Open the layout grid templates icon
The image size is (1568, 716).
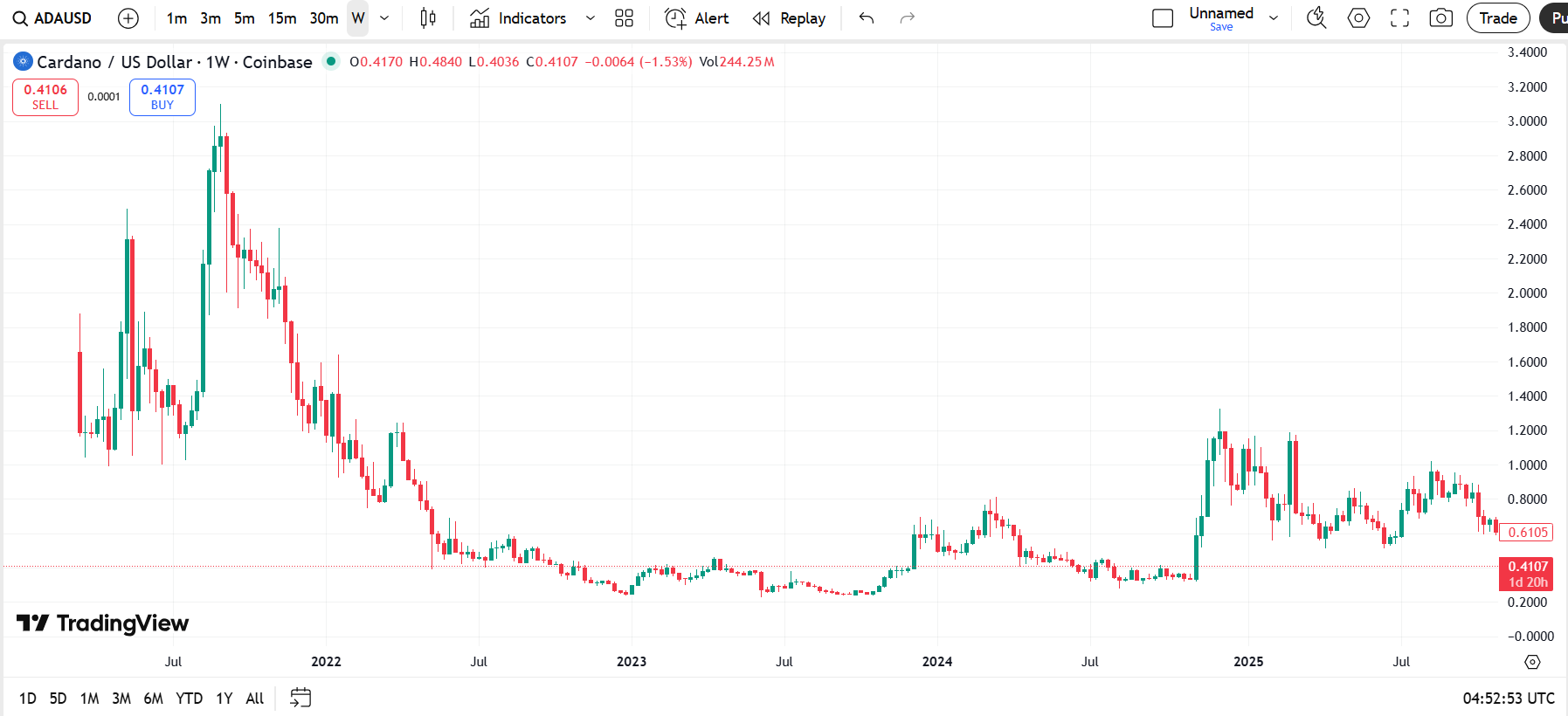(624, 18)
